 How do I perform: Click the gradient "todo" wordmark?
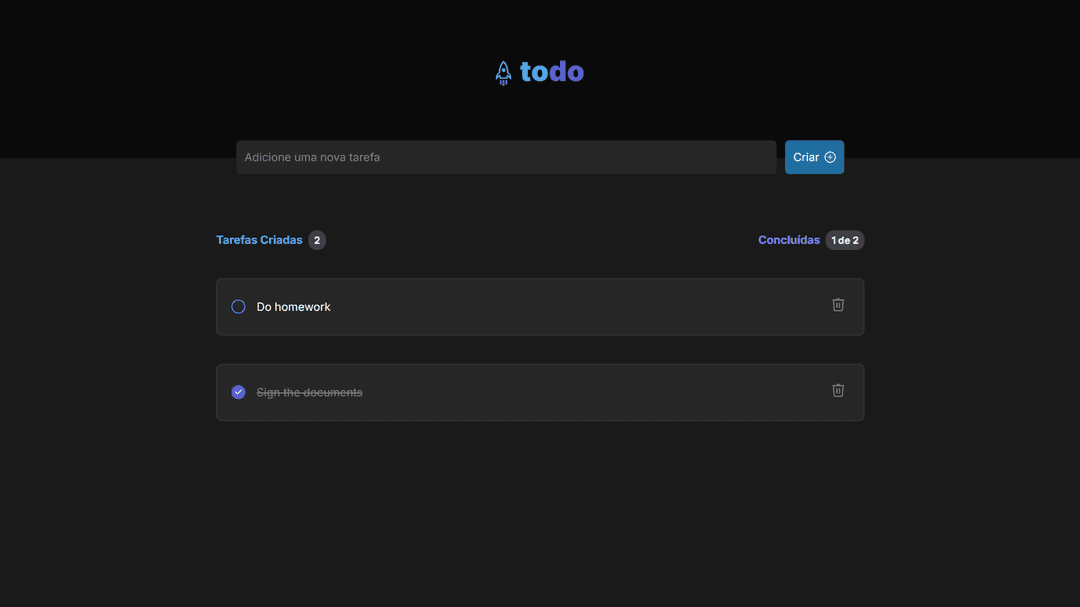click(551, 71)
